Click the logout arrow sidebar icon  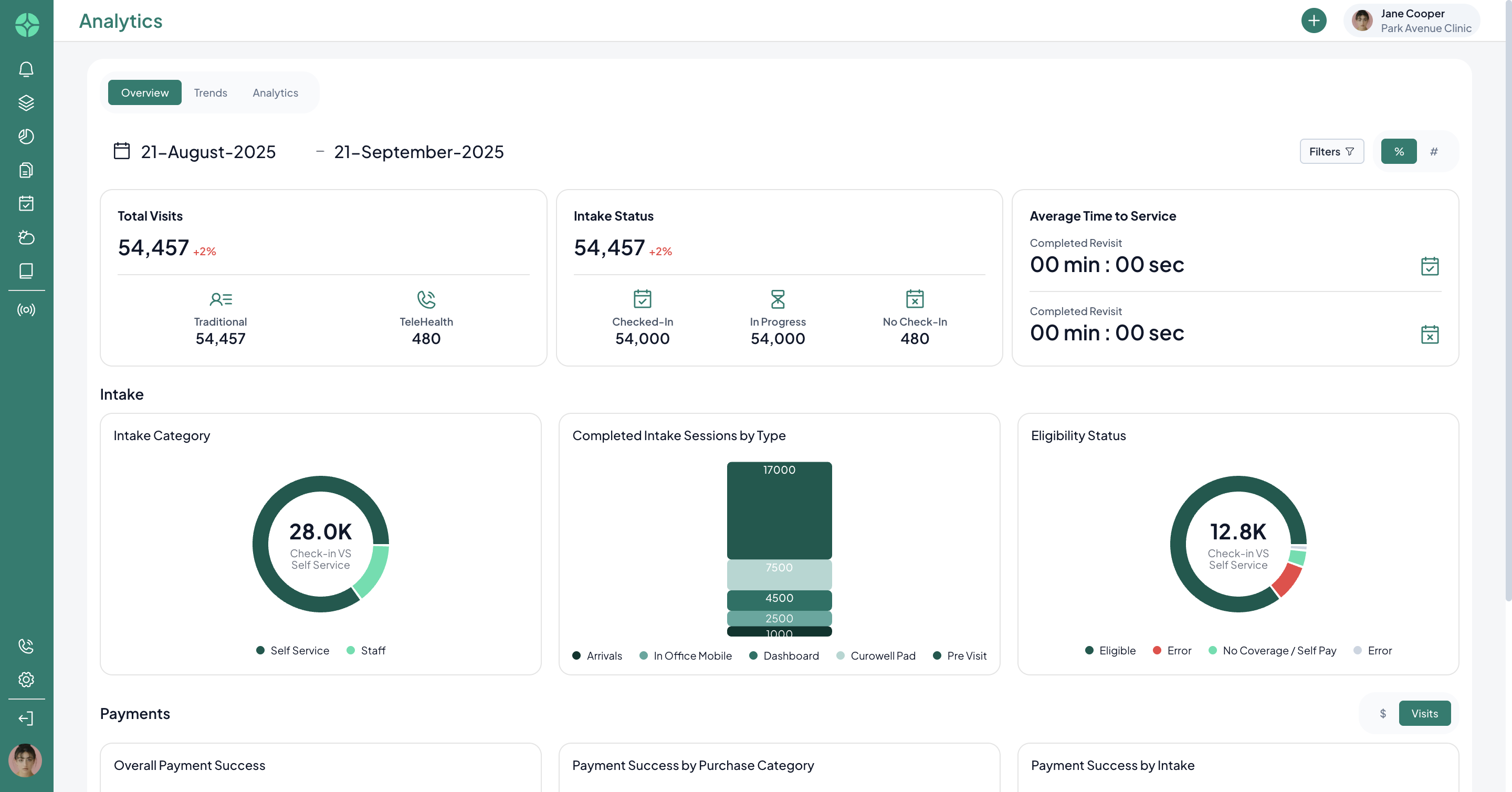tap(26, 718)
